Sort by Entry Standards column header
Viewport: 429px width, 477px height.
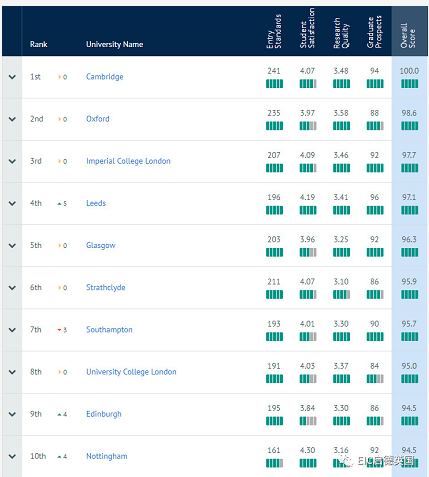pyautogui.click(x=274, y=31)
